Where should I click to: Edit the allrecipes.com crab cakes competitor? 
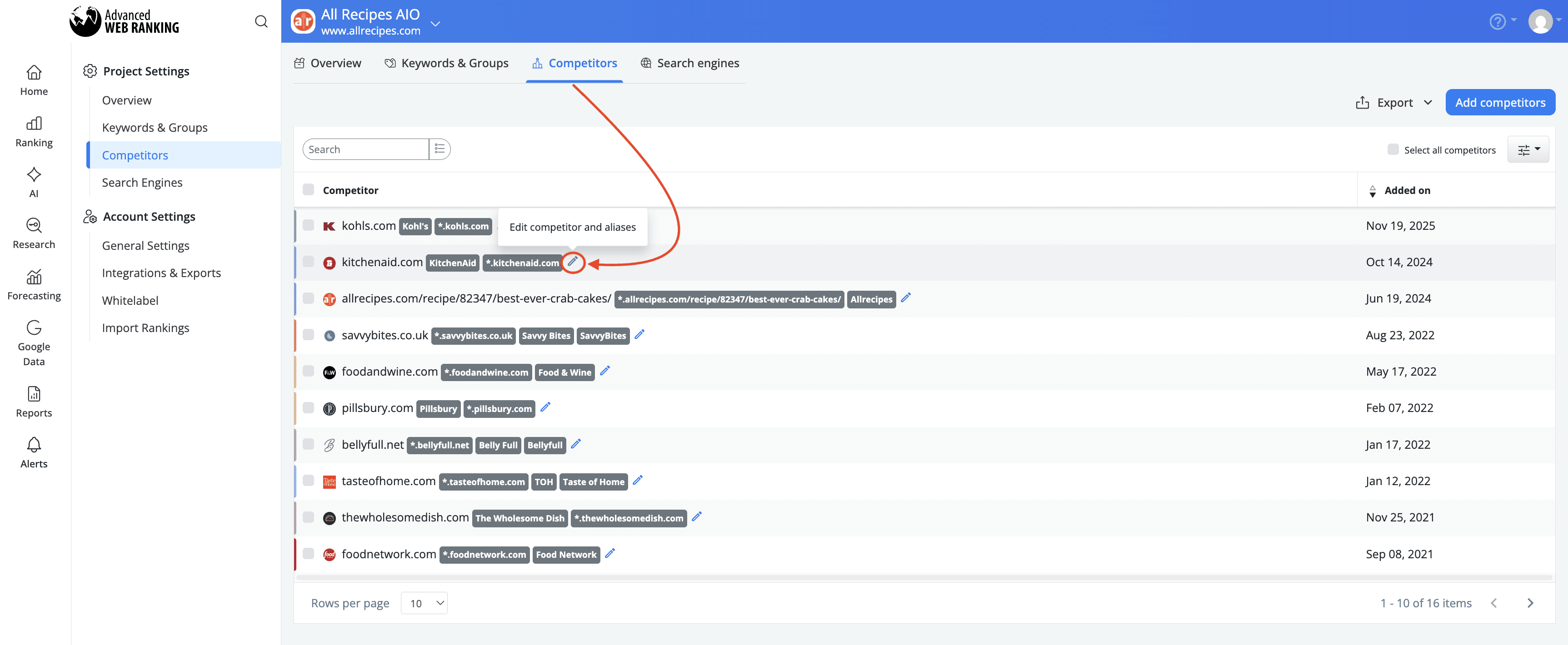click(906, 298)
